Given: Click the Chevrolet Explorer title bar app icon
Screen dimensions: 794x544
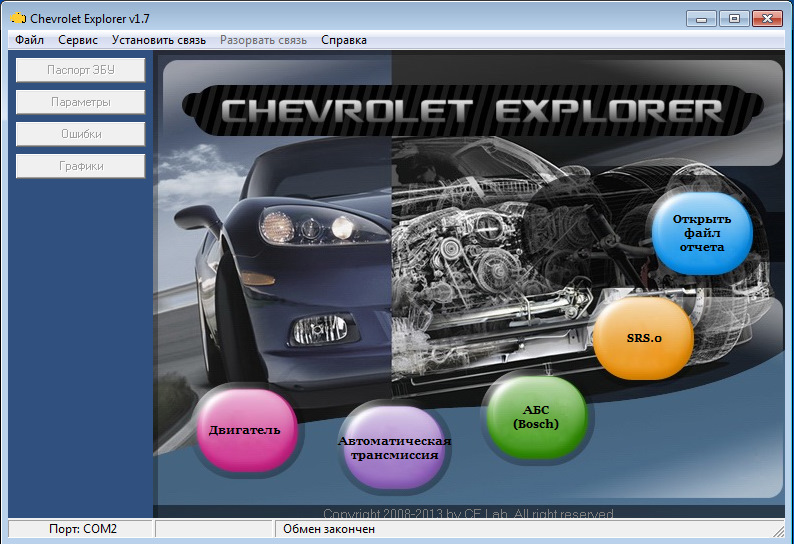Looking at the screenshot, I should point(18,18).
